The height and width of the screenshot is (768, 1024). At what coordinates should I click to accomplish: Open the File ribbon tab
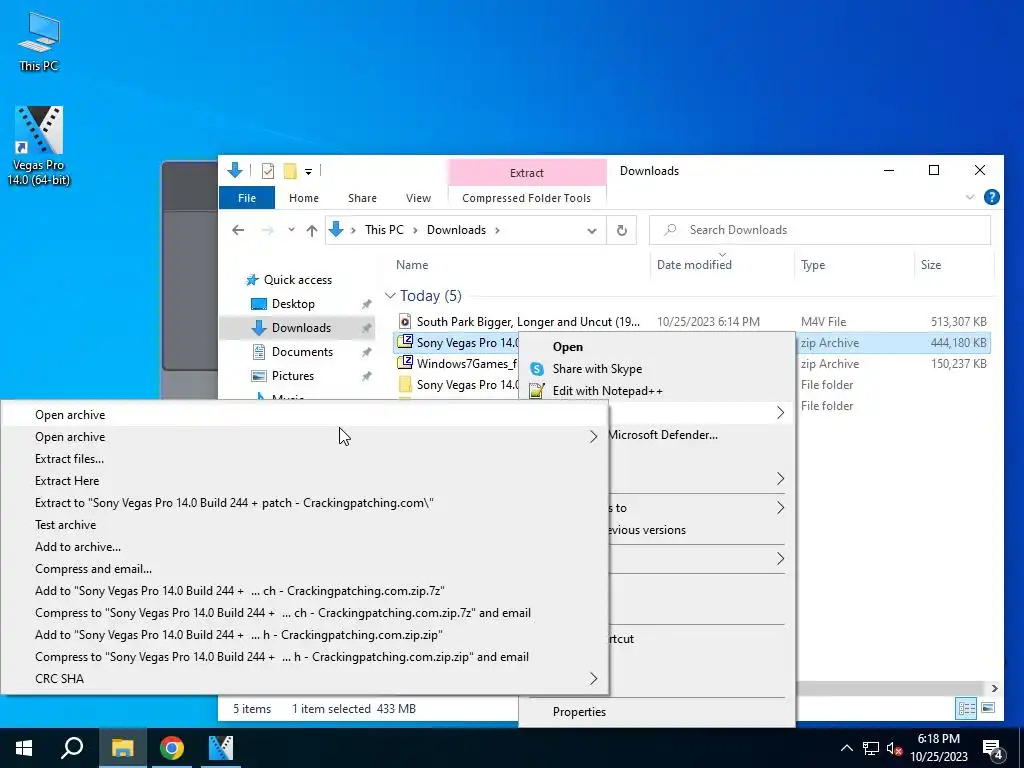tap(247, 198)
